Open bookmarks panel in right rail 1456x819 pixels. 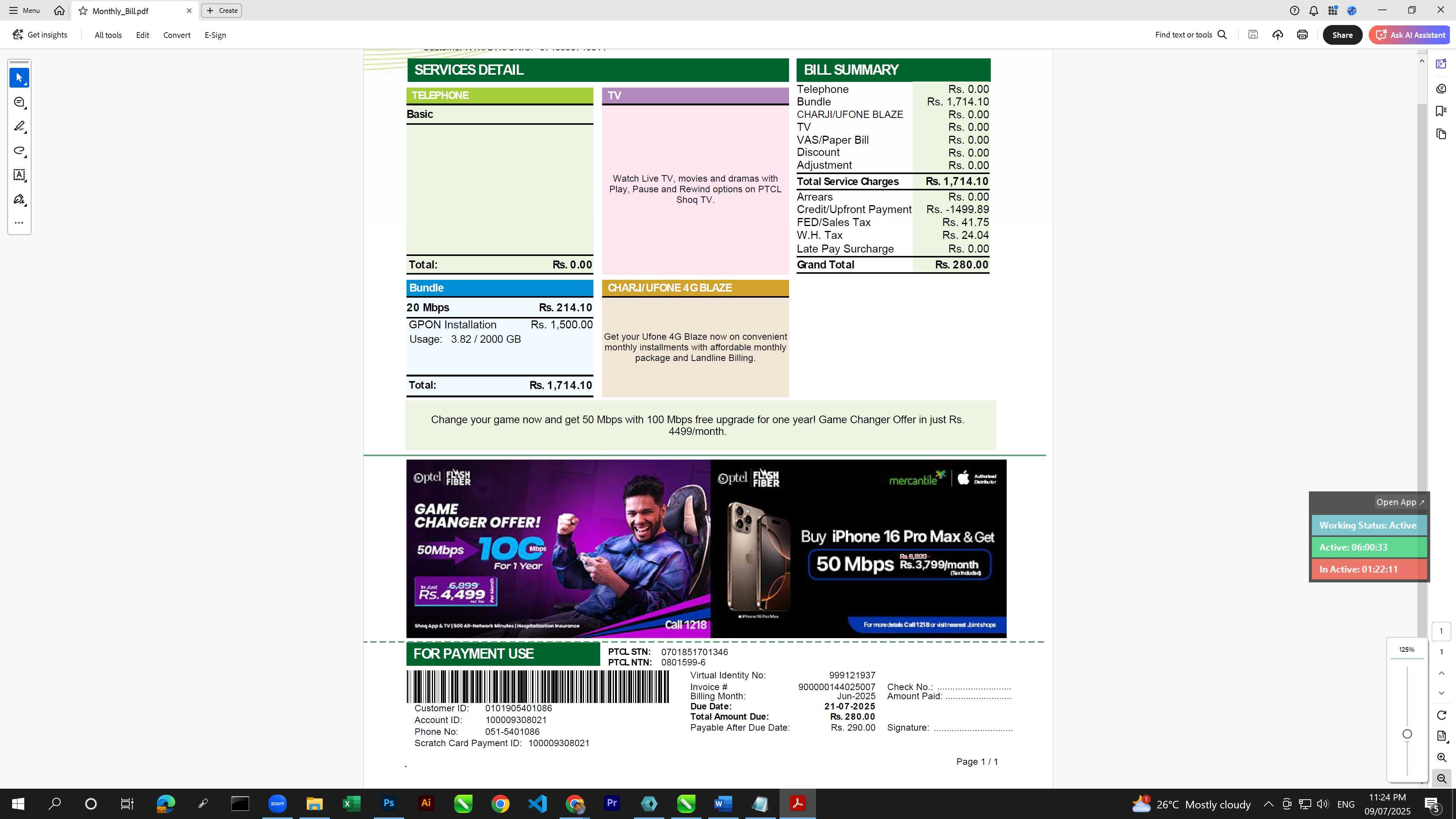coord(1441,111)
